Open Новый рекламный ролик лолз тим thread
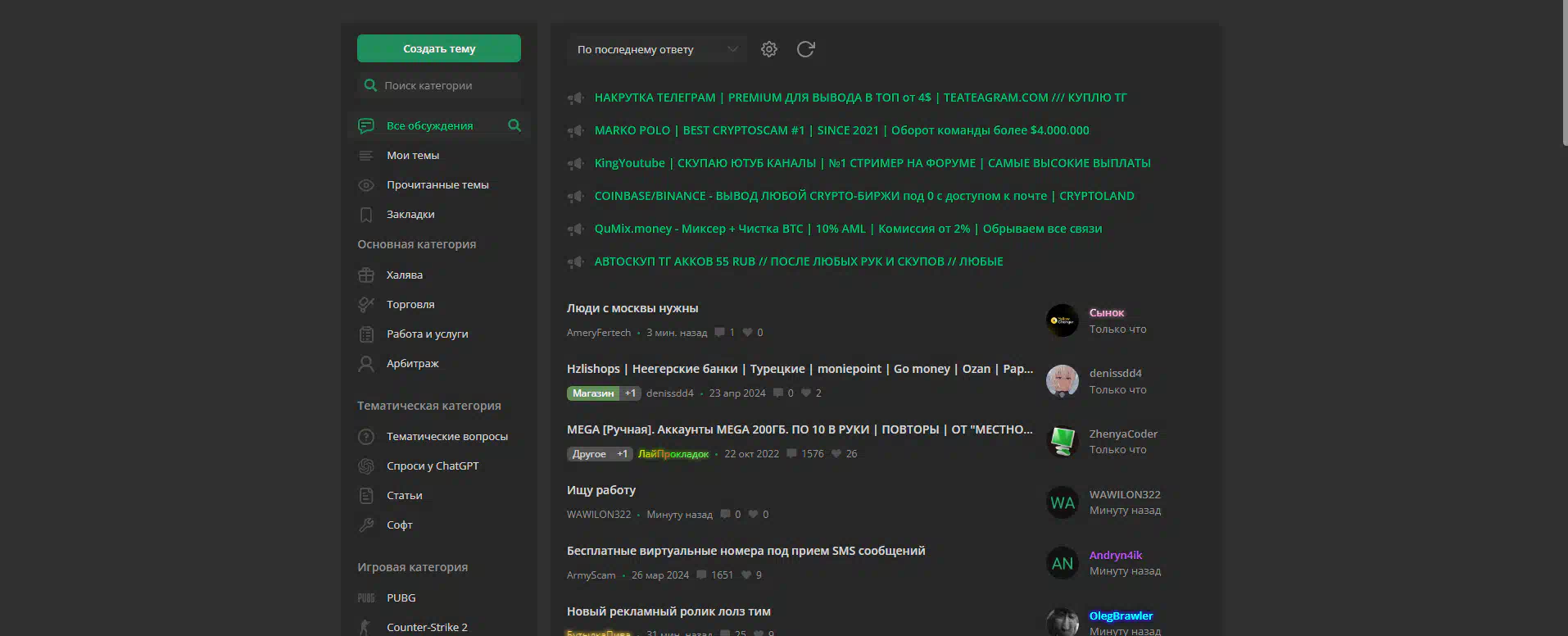Screen dimensions: 1568x636 (x=668, y=611)
